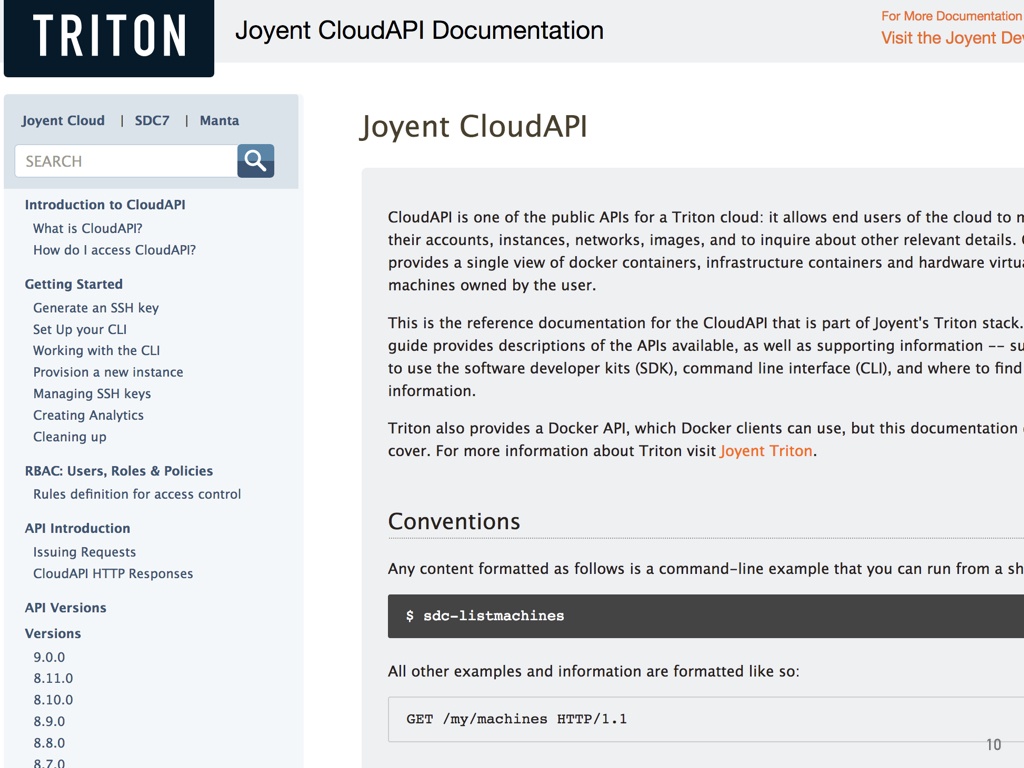Select version 8.11.0
The height and width of the screenshot is (768, 1024).
[x=54, y=678]
